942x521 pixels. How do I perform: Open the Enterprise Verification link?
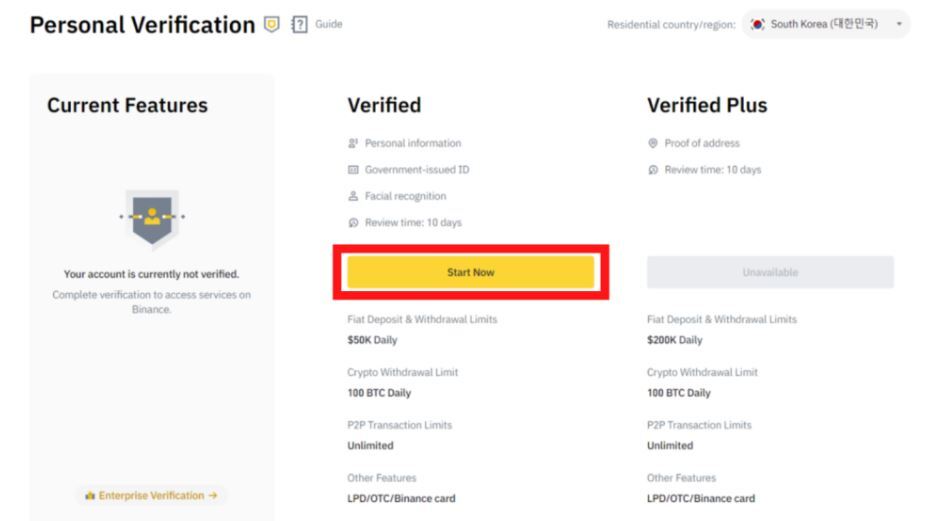point(151,496)
